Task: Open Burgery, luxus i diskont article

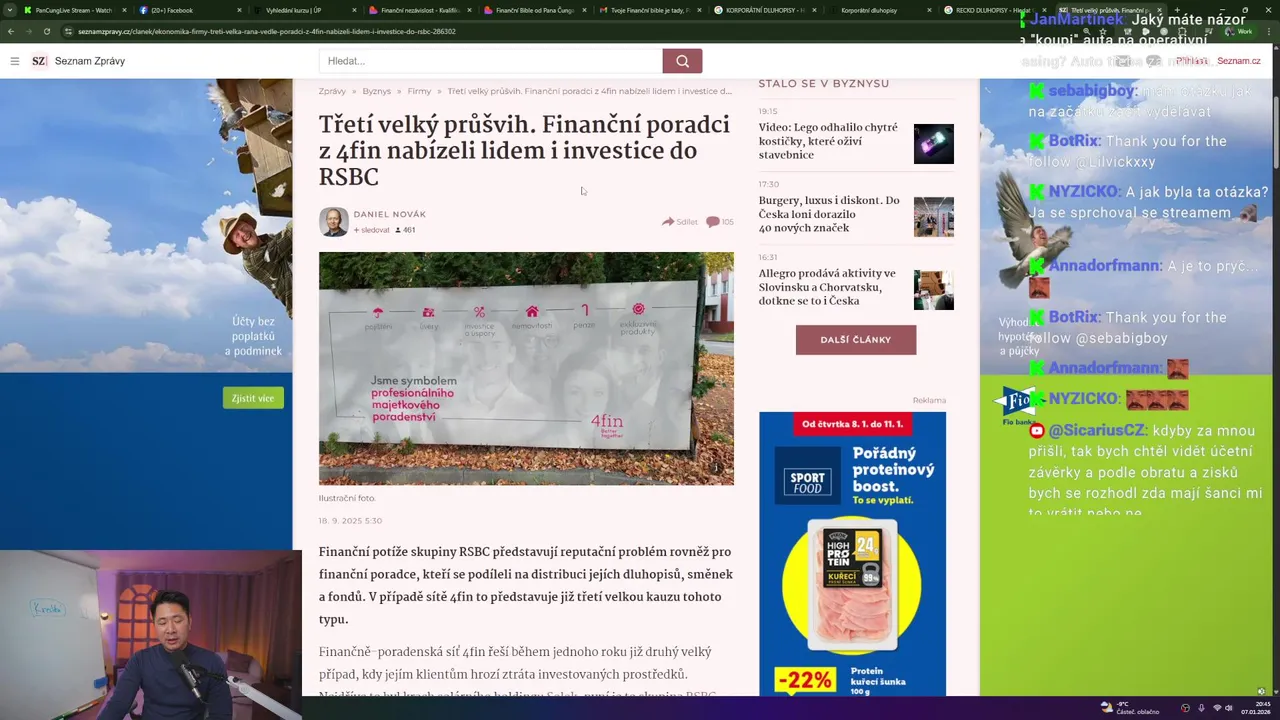Action: coord(829,214)
